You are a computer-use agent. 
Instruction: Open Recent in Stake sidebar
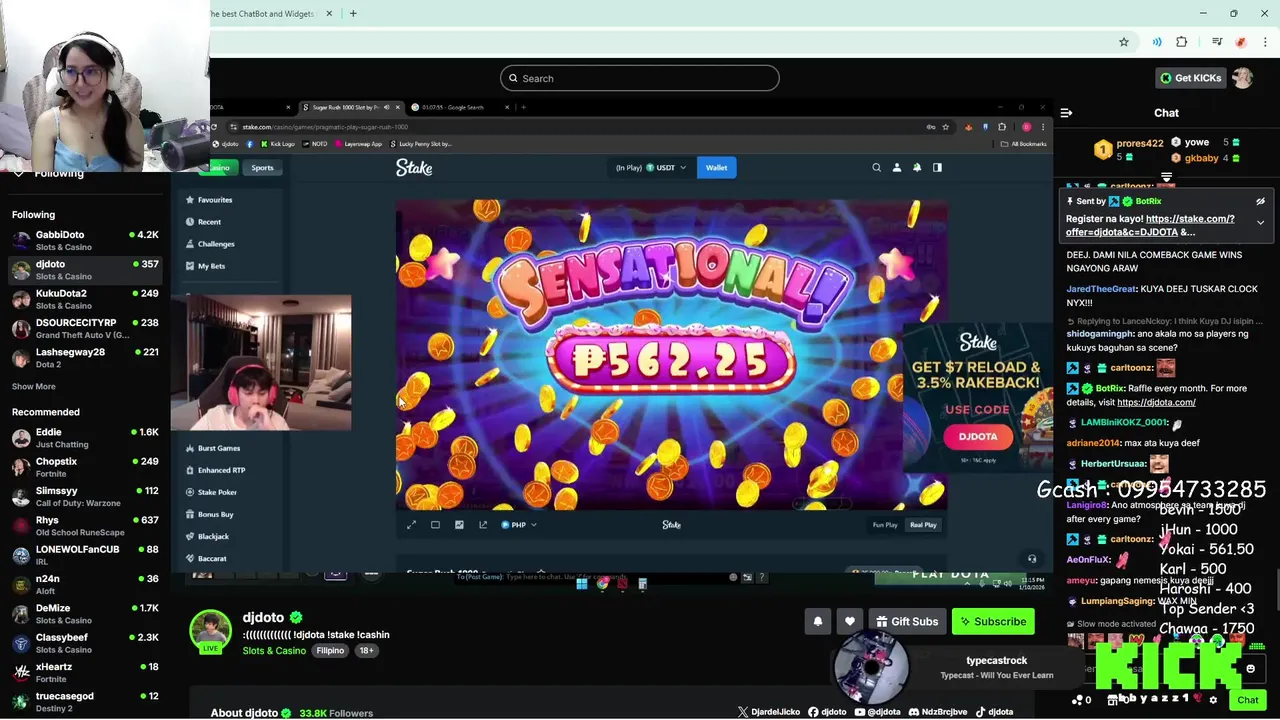(x=203, y=222)
